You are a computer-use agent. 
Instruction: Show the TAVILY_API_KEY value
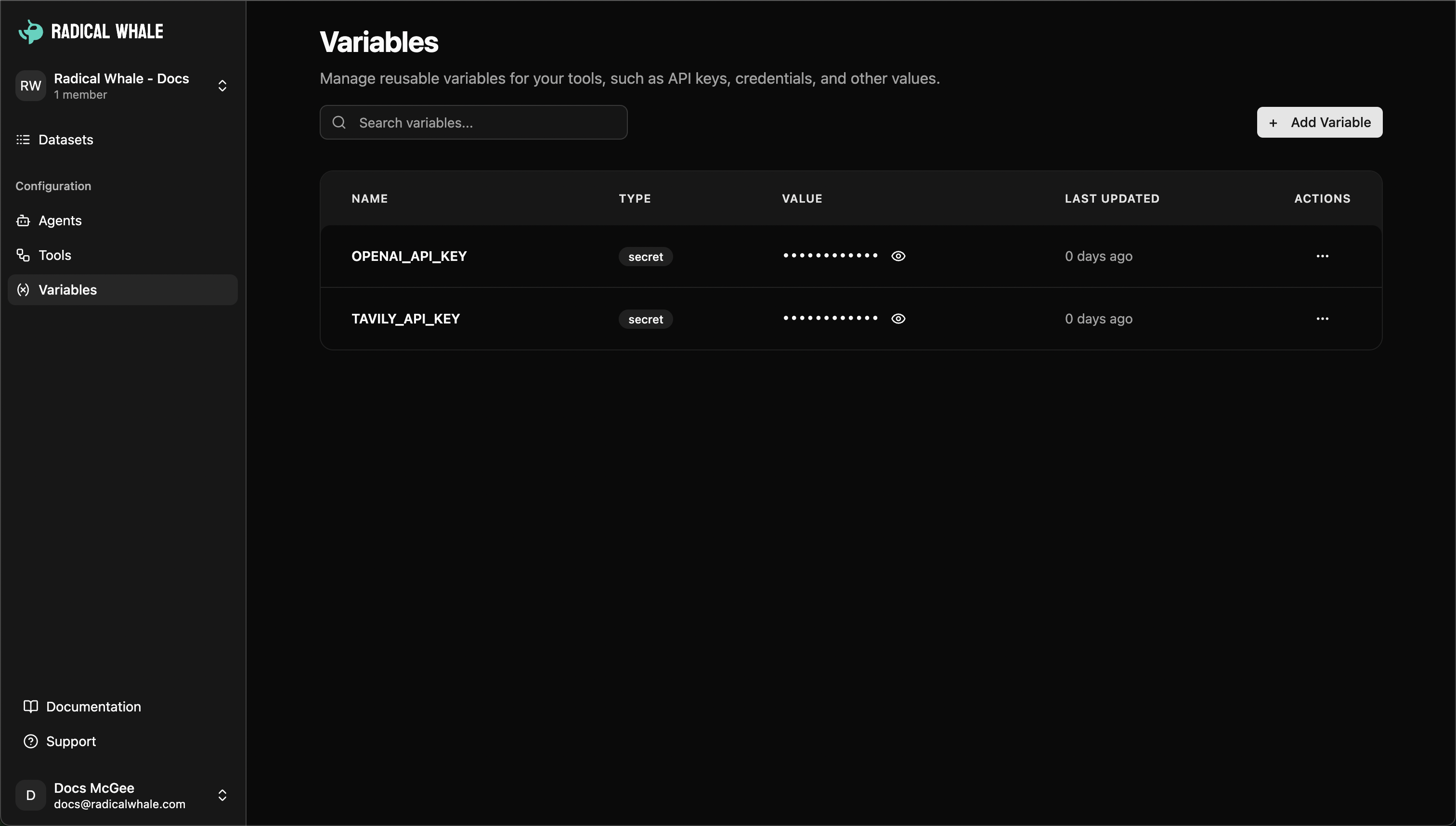898,318
